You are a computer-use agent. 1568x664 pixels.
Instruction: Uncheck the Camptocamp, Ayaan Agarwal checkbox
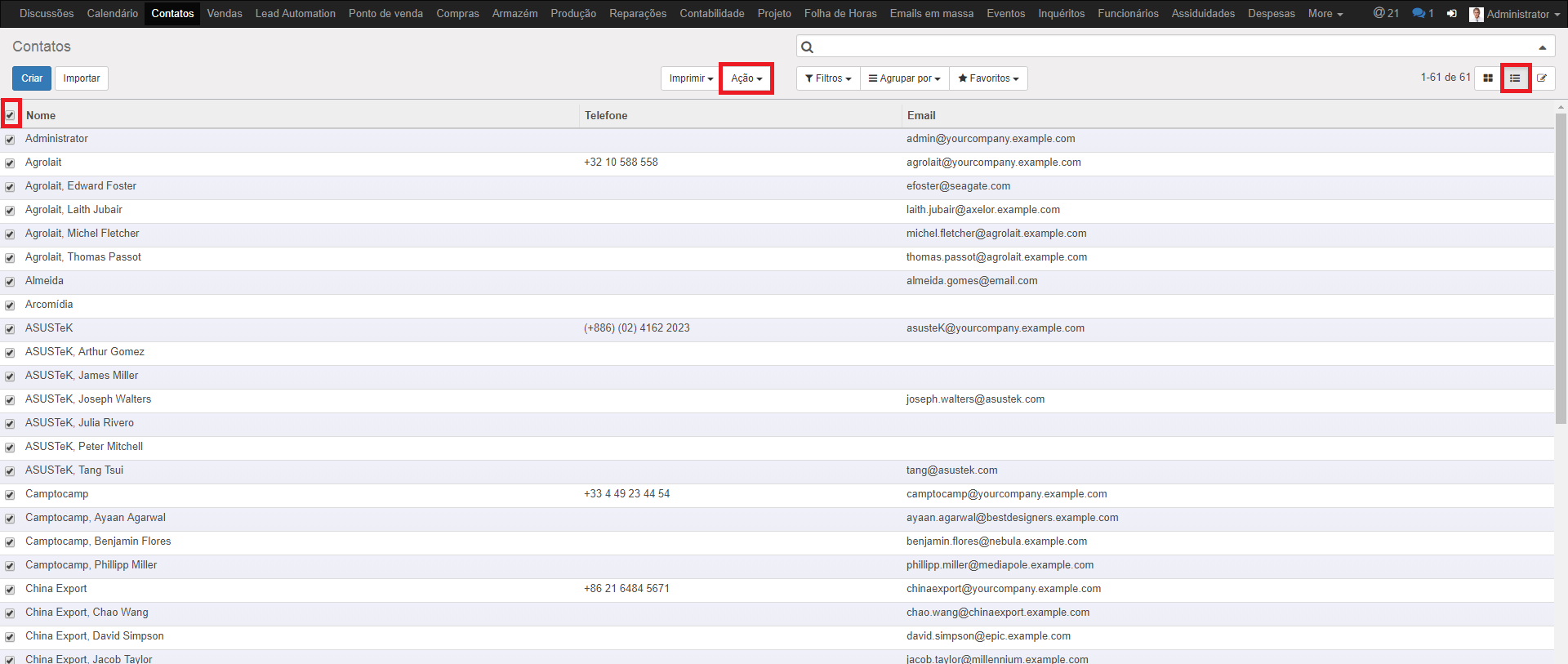(10, 519)
